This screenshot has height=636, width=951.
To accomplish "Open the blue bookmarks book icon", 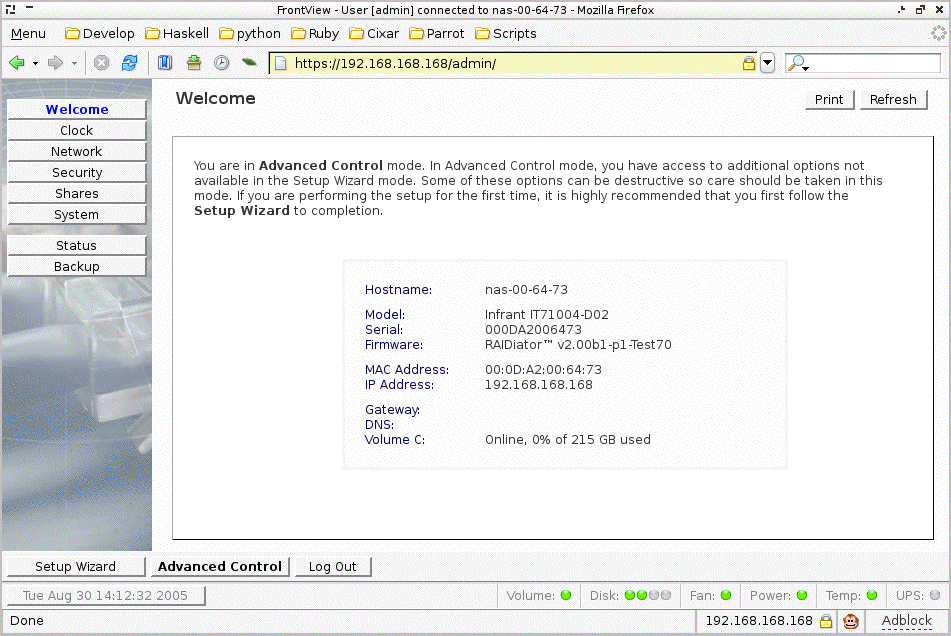I will tap(166, 63).
